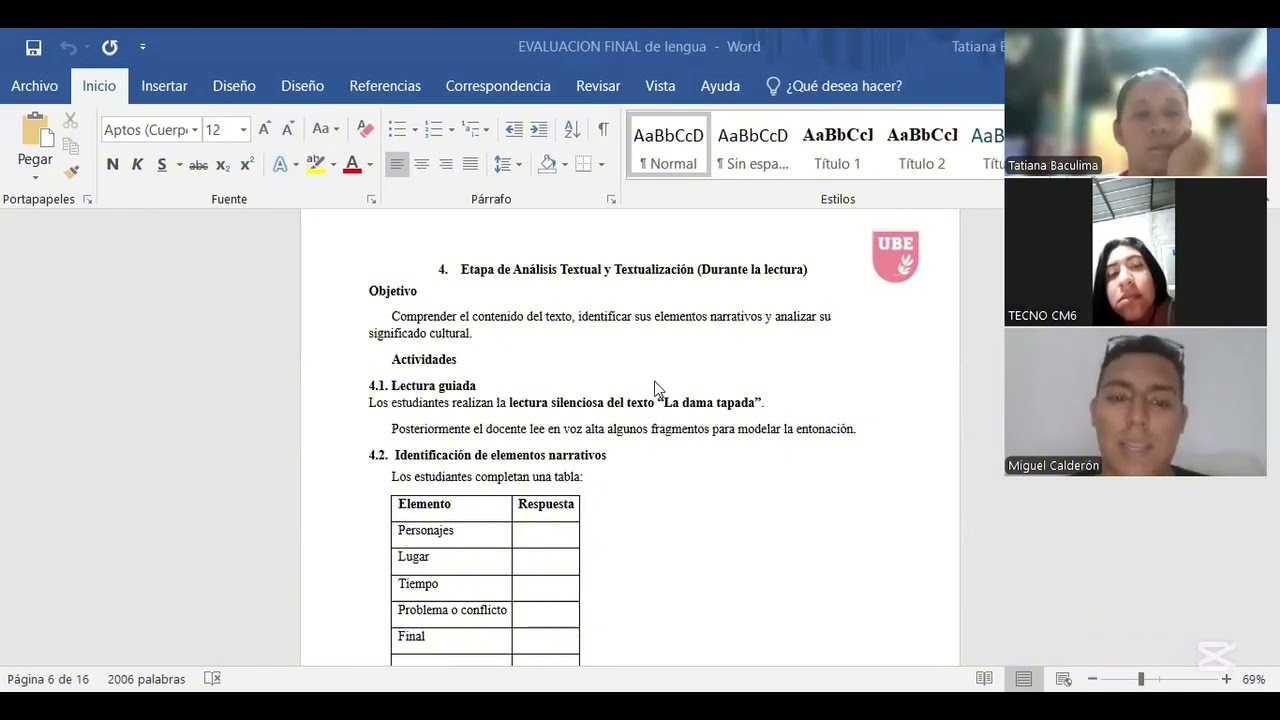This screenshot has height=720, width=1280.
Task: Apply paragraph shading with the paint bucket
Action: coord(547,165)
